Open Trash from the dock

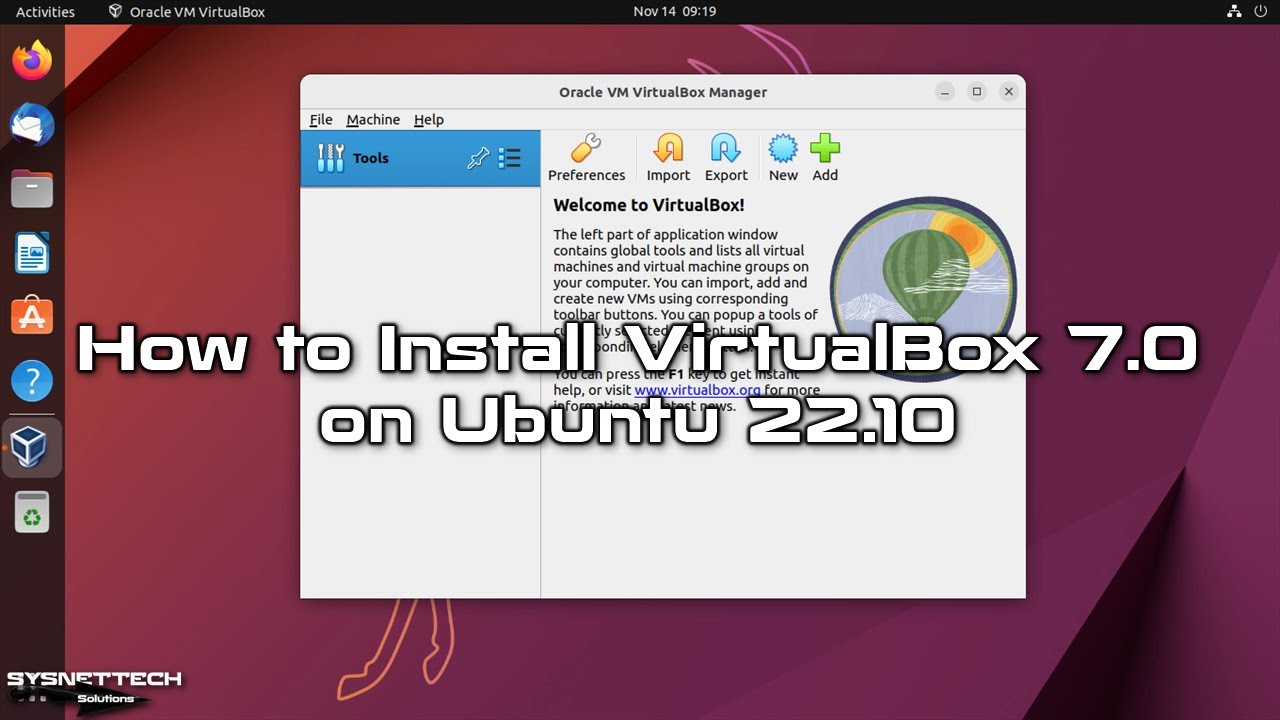coord(32,512)
